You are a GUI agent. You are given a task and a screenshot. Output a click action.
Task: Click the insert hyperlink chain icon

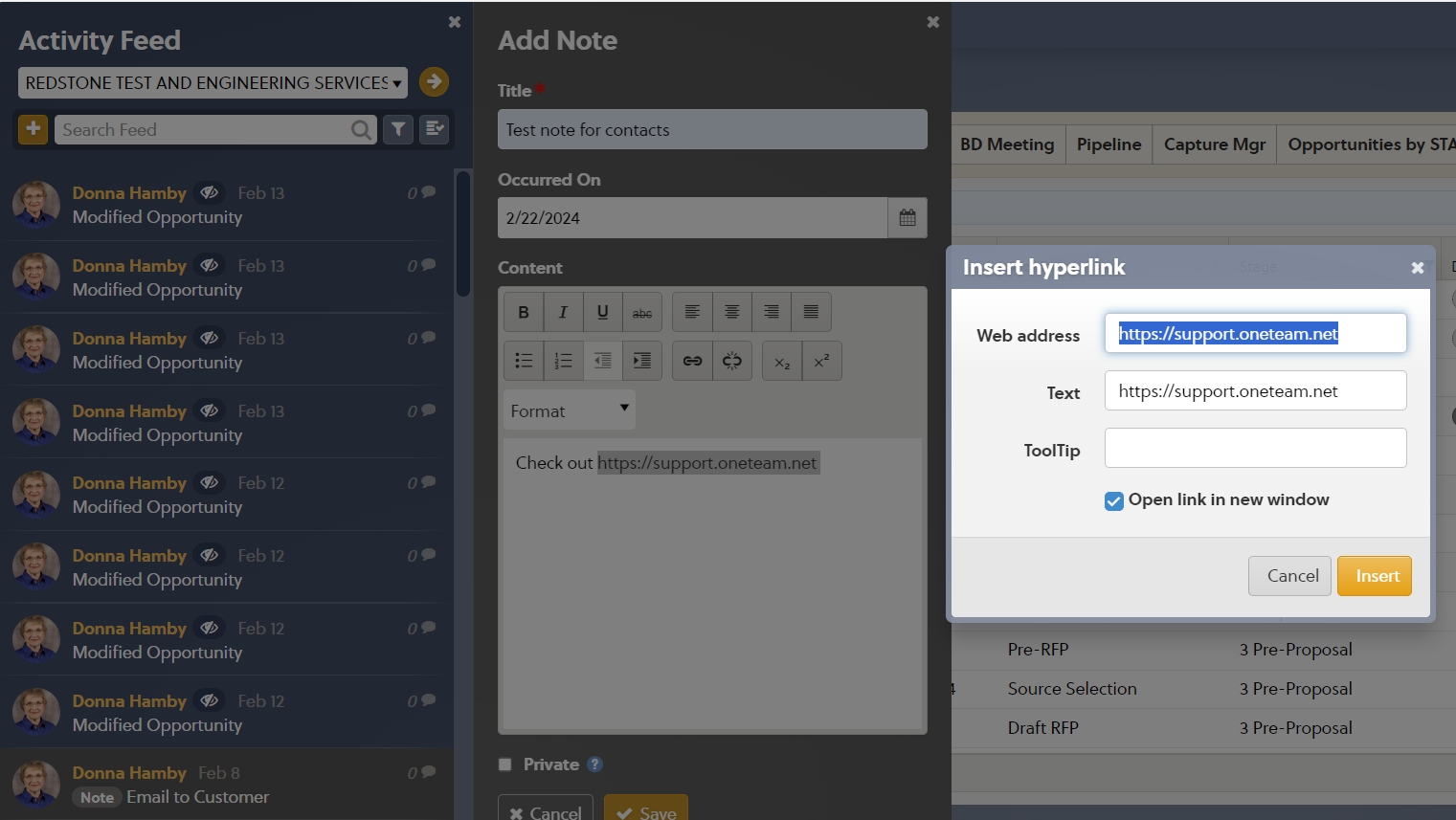point(692,361)
